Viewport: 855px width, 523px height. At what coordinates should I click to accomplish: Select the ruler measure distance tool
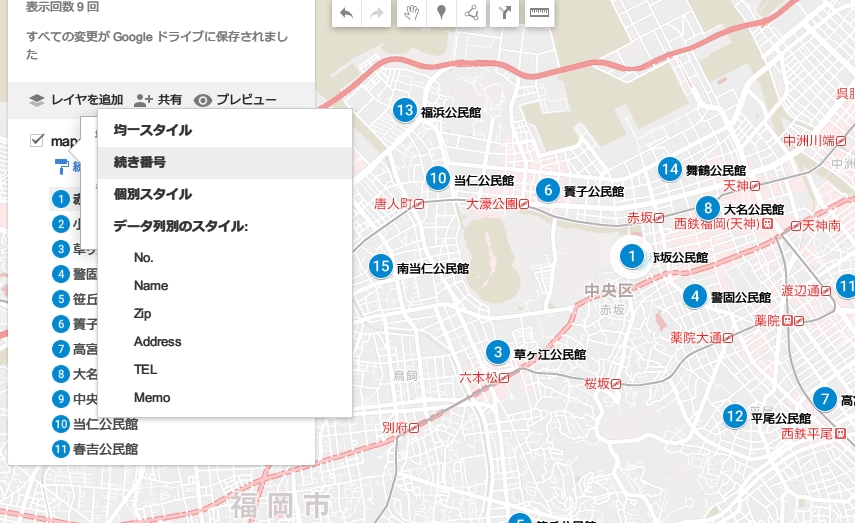tap(540, 13)
